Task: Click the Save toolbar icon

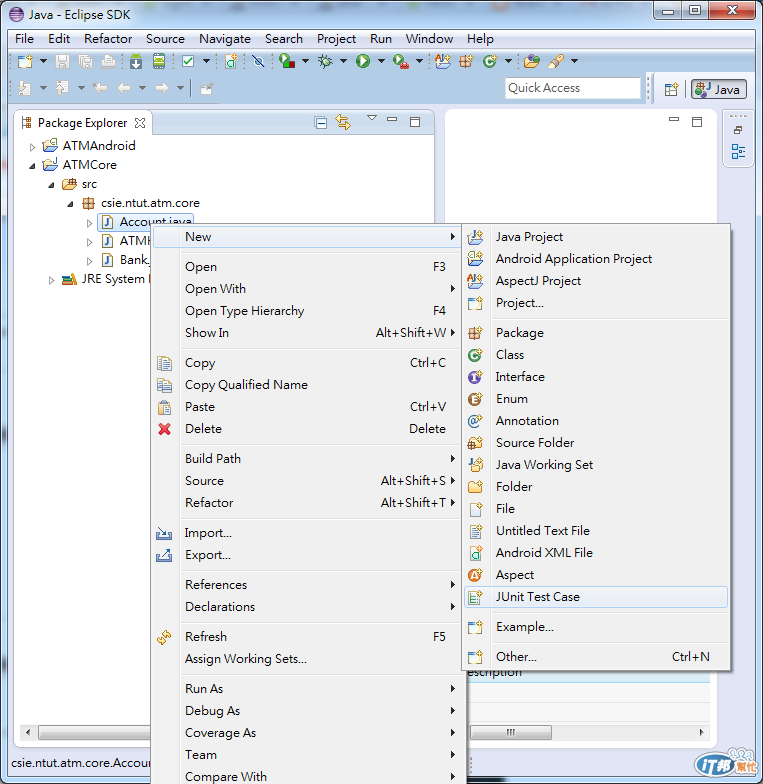Action: (62, 61)
